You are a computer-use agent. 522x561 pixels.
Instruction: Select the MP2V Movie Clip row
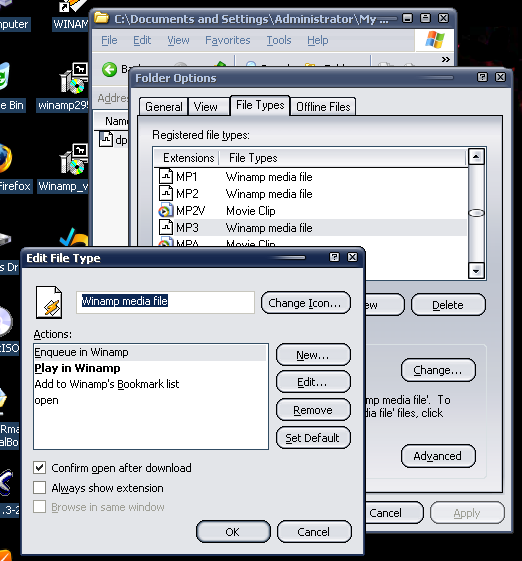[x=311, y=211]
